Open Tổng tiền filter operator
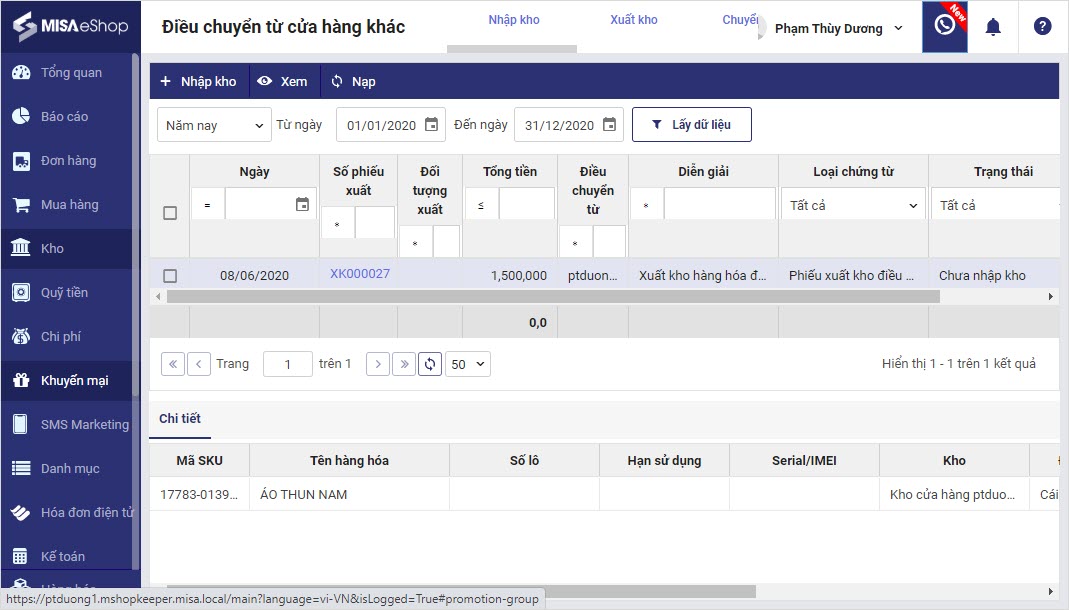Viewport: 1069px width, 610px height. 481,204
